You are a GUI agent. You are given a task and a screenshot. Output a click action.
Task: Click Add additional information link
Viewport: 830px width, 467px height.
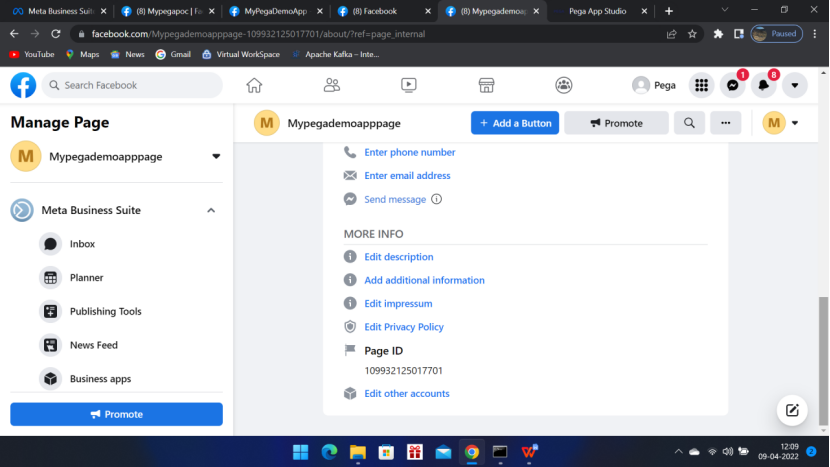coord(424,280)
